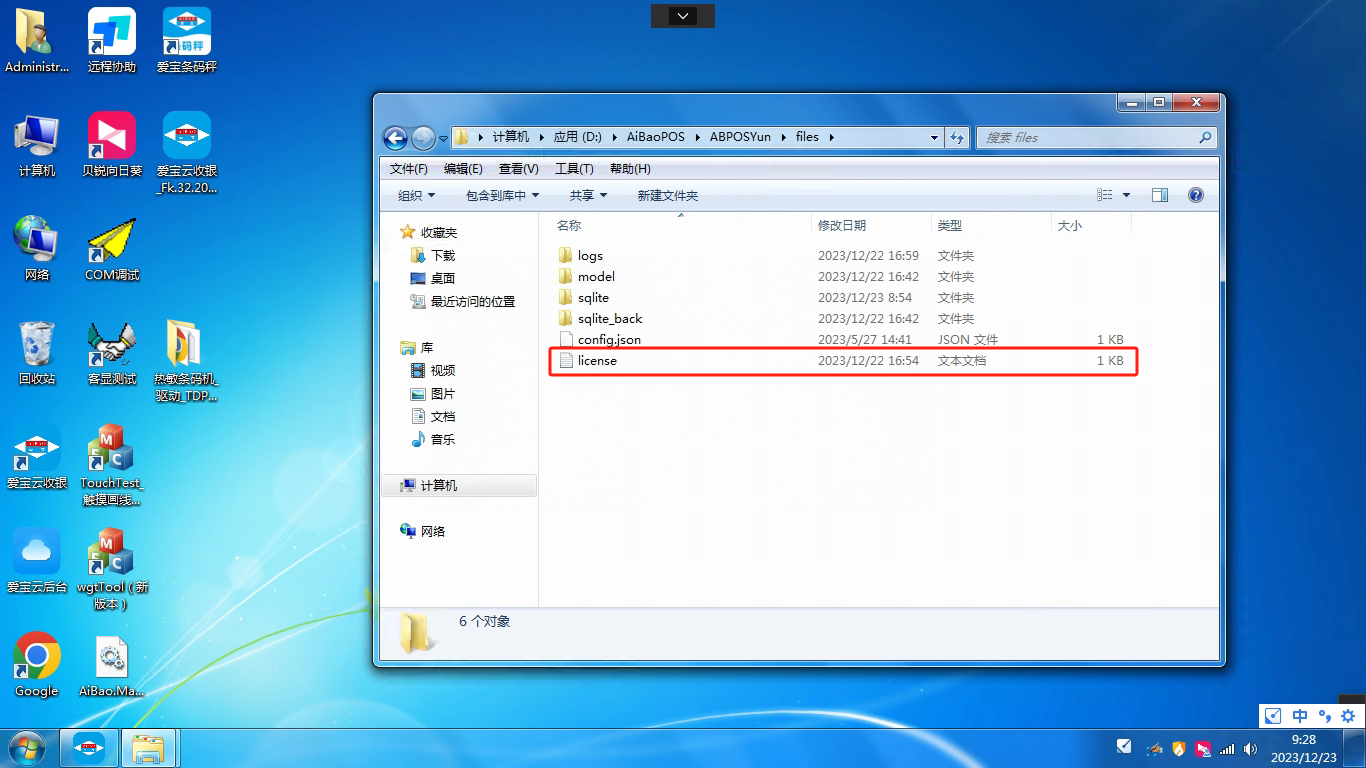Select the 计算机 desktop icon
Image resolution: width=1366 pixels, height=768 pixels.
click(37, 144)
